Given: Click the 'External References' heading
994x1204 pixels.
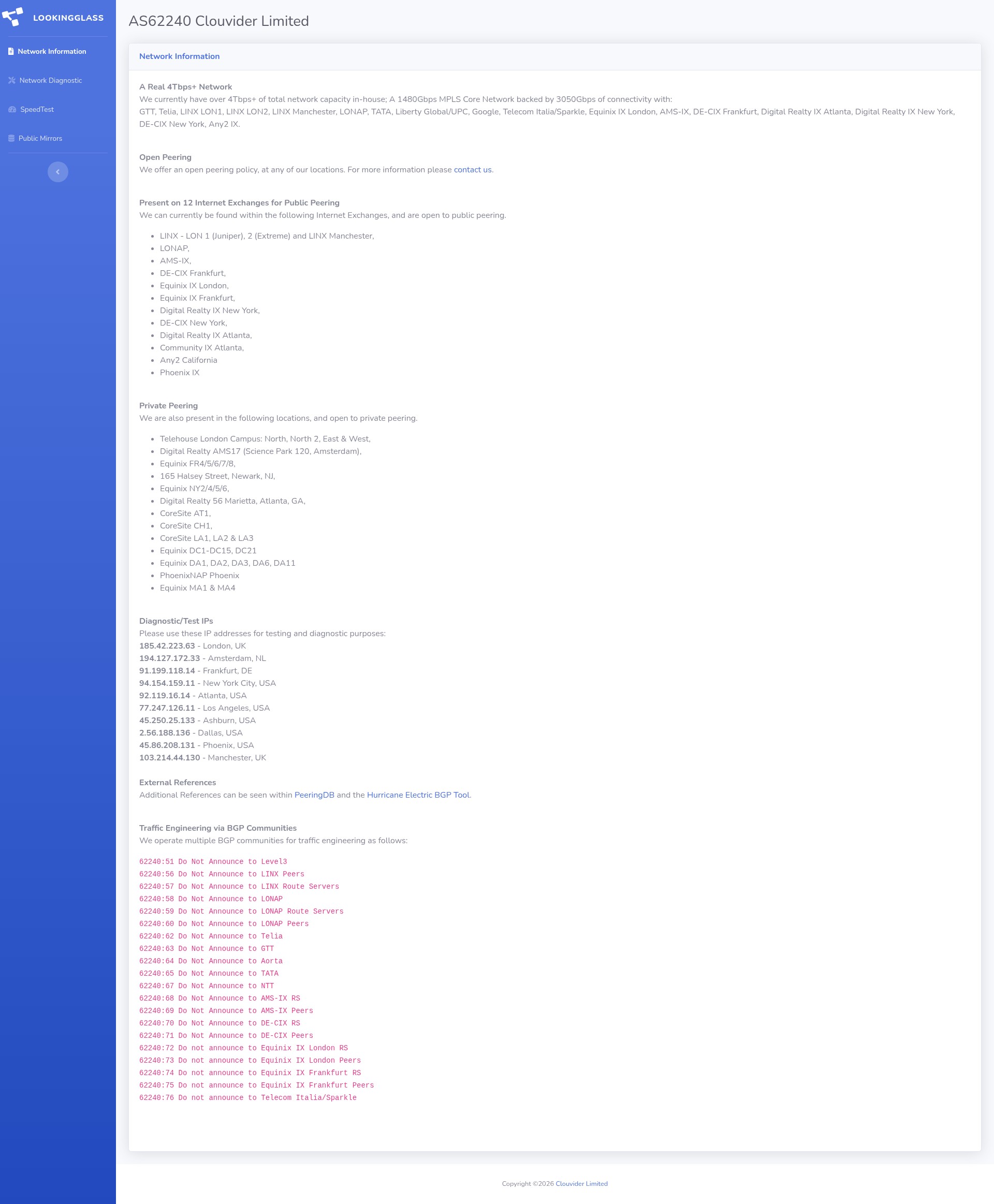Looking at the screenshot, I should coord(178,783).
